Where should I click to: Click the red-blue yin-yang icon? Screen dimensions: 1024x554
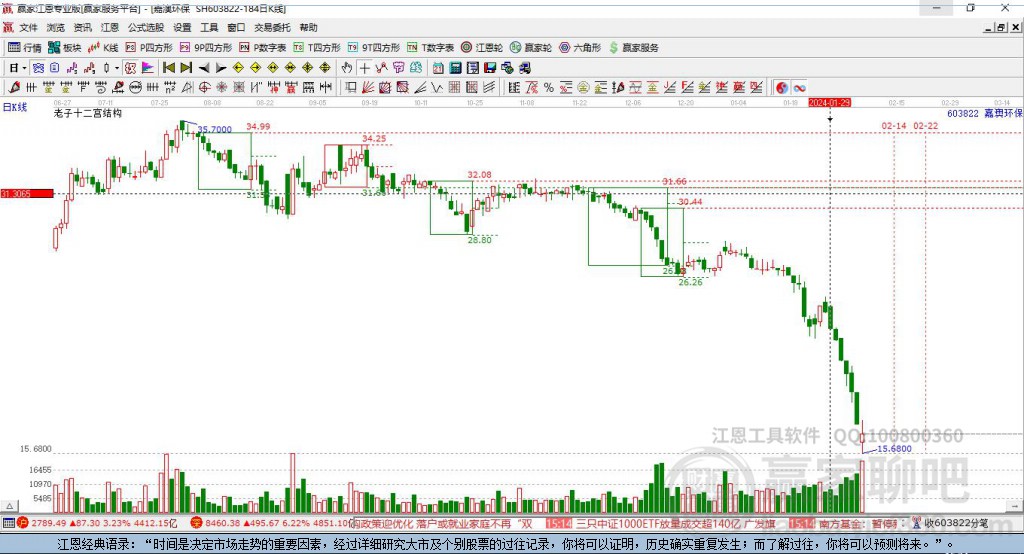782,88
